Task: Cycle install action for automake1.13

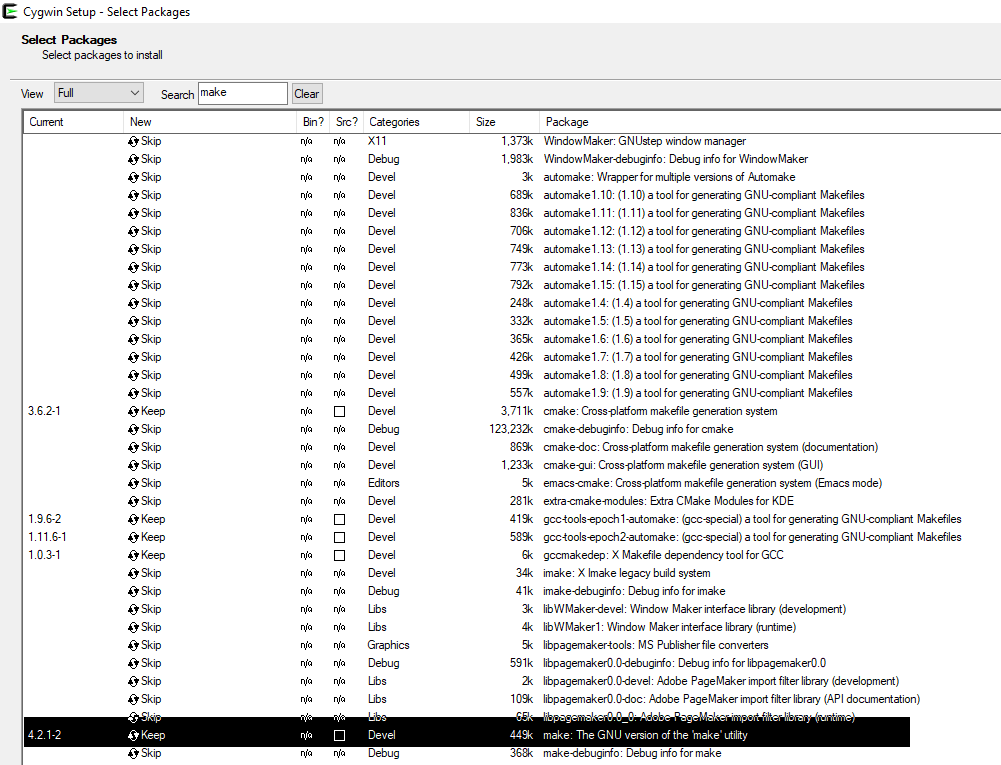Action: click(133, 249)
